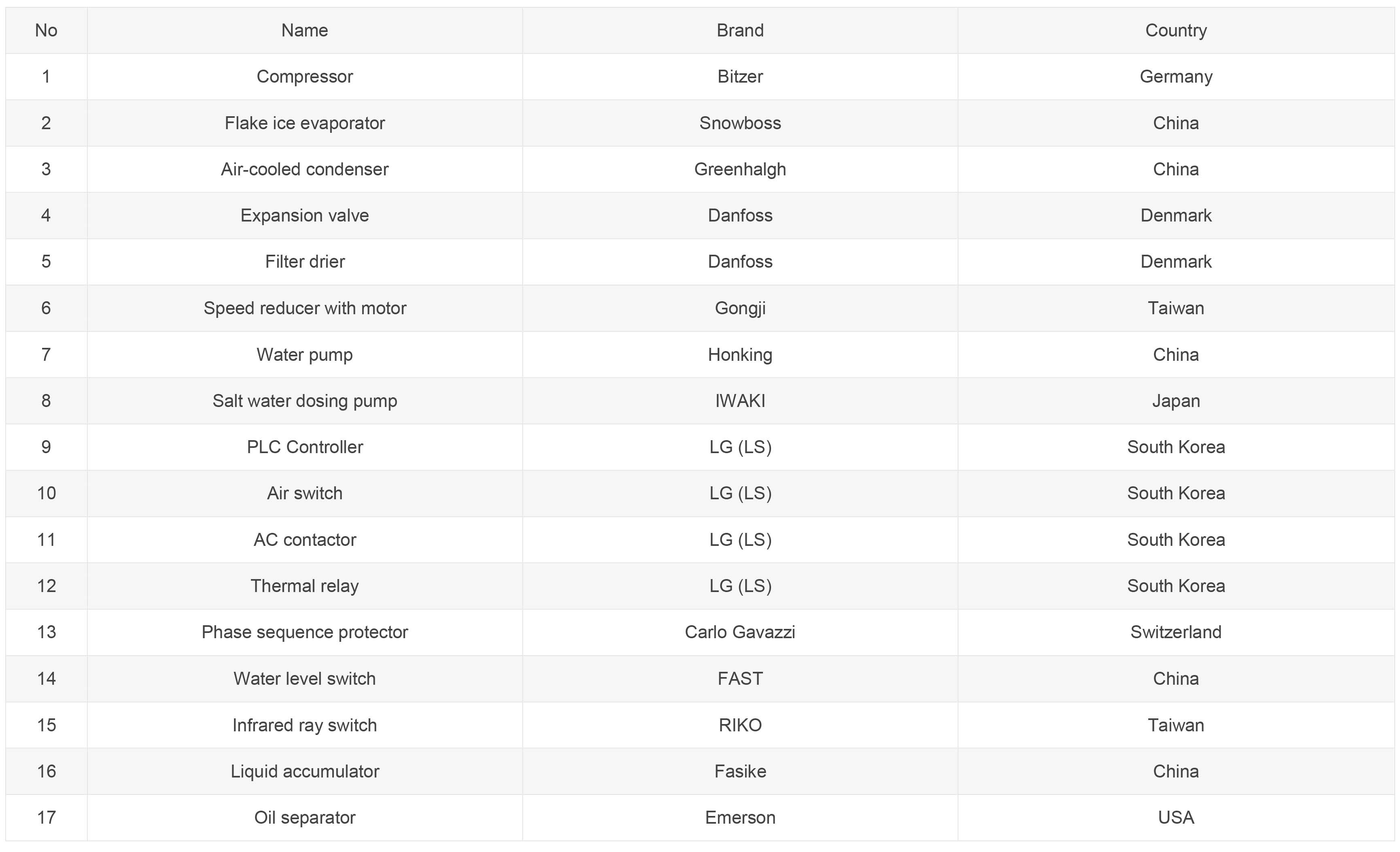Select the Flake ice evaporator cell
Image resolution: width=1400 pixels, height=852 pixels.
click(304, 123)
